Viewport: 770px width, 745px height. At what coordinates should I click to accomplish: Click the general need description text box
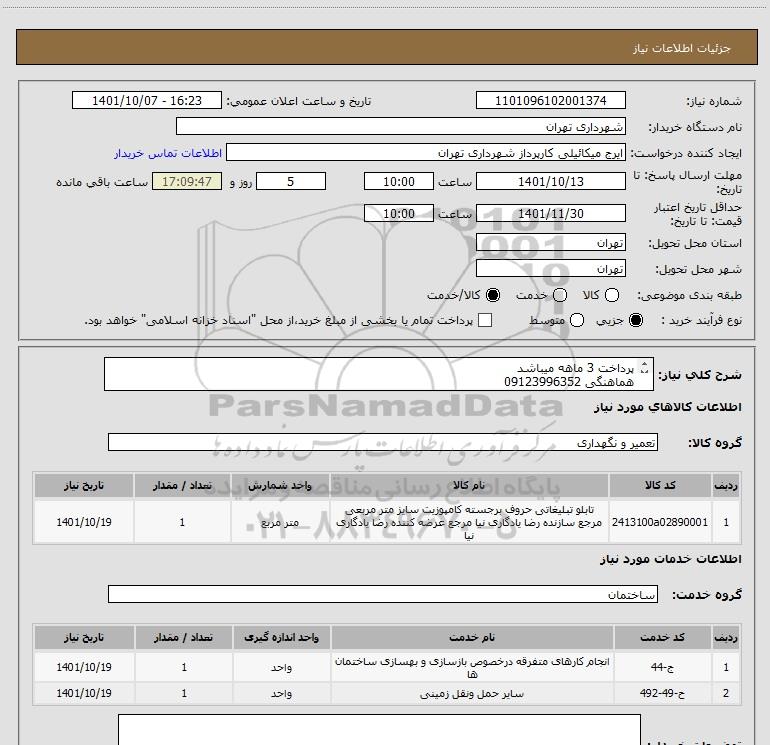(x=379, y=374)
